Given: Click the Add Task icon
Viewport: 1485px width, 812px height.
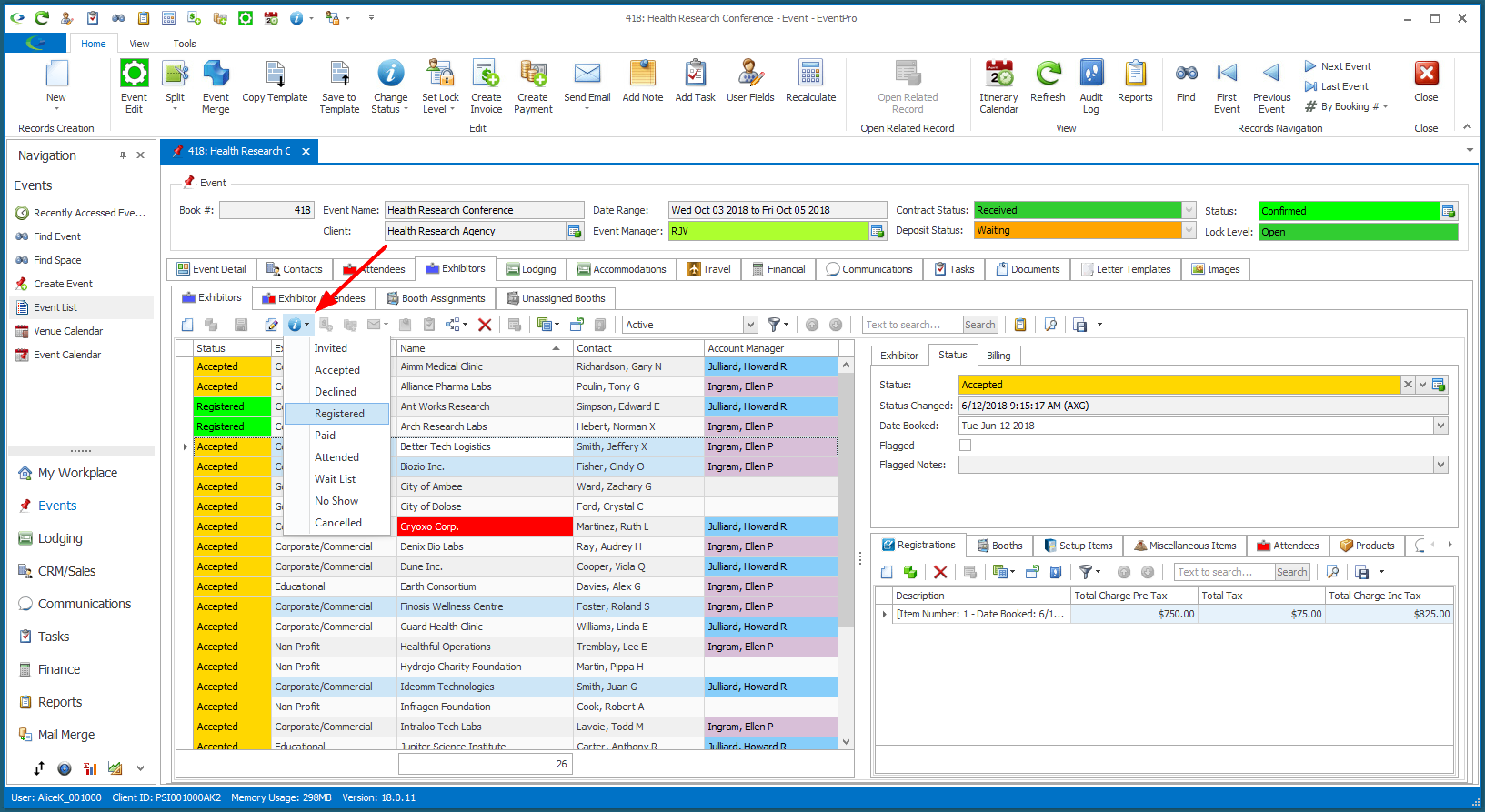Looking at the screenshot, I should (x=696, y=82).
